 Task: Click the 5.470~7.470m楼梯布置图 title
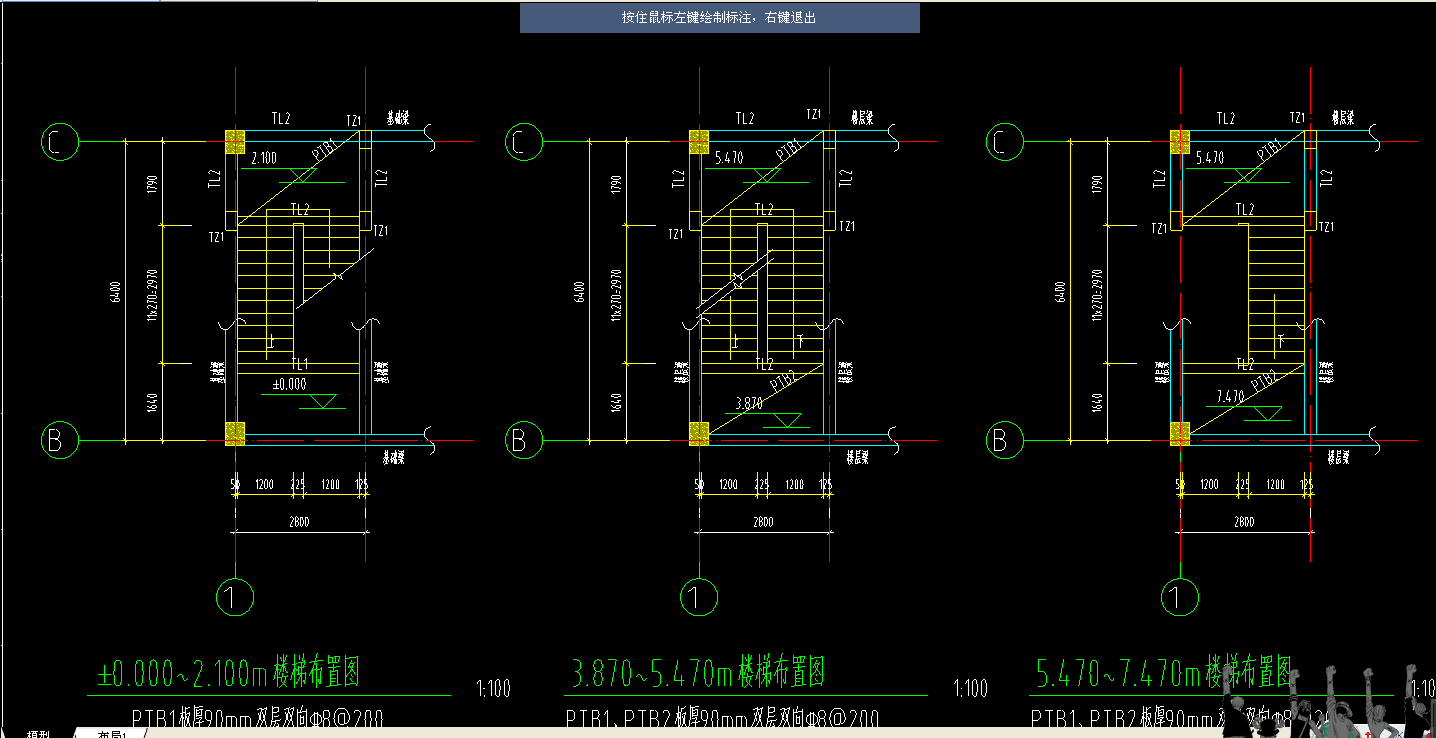[1163, 673]
